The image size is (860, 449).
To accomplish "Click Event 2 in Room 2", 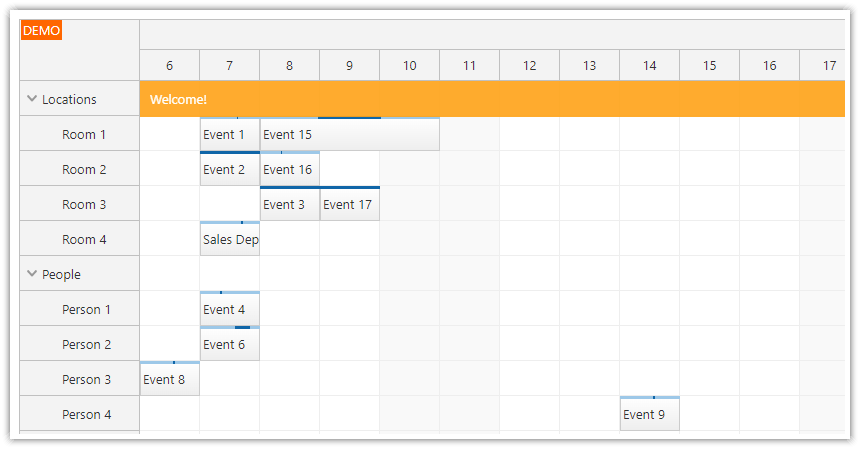I will [x=229, y=170].
